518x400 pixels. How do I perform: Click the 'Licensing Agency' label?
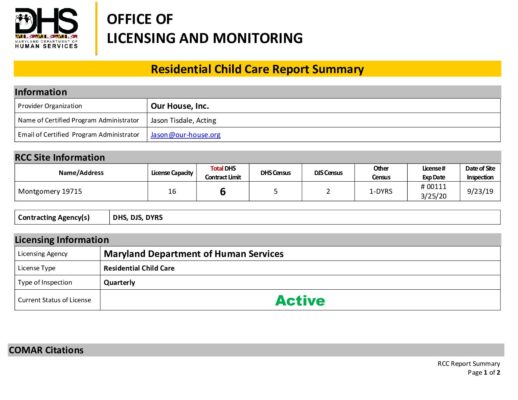point(43,254)
